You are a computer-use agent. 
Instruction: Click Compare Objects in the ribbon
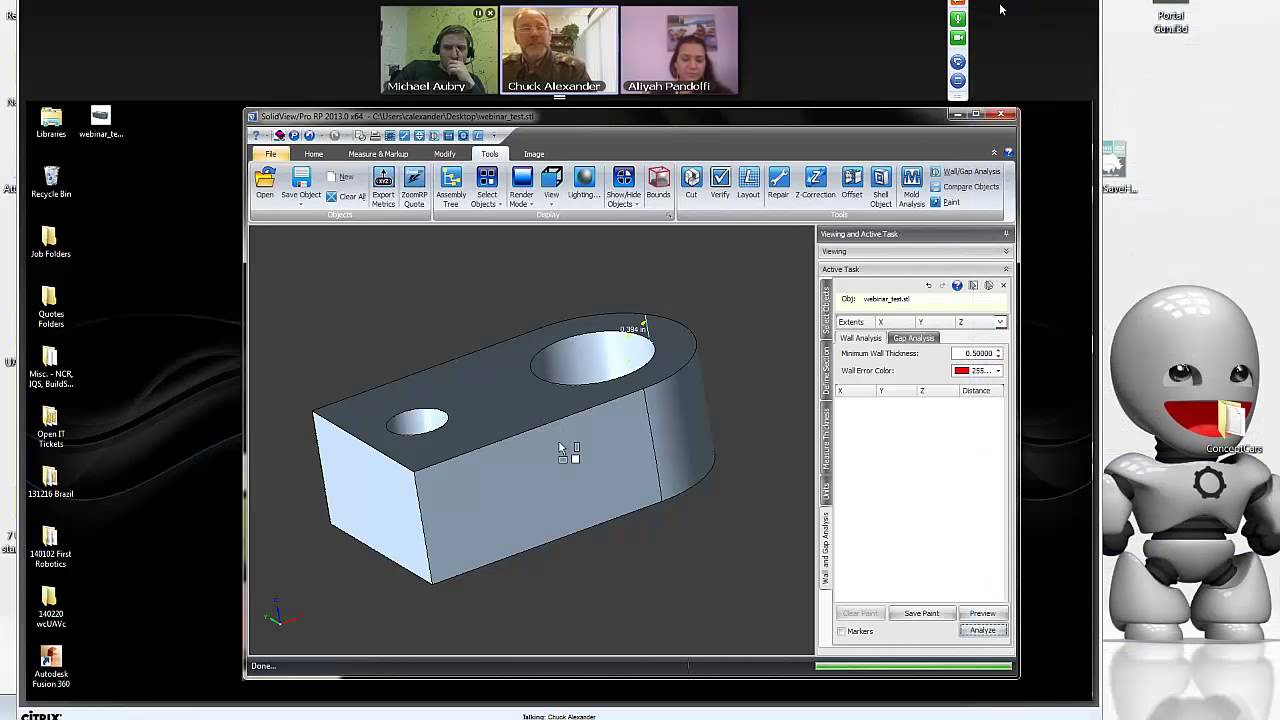pyautogui.click(x=964, y=187)
